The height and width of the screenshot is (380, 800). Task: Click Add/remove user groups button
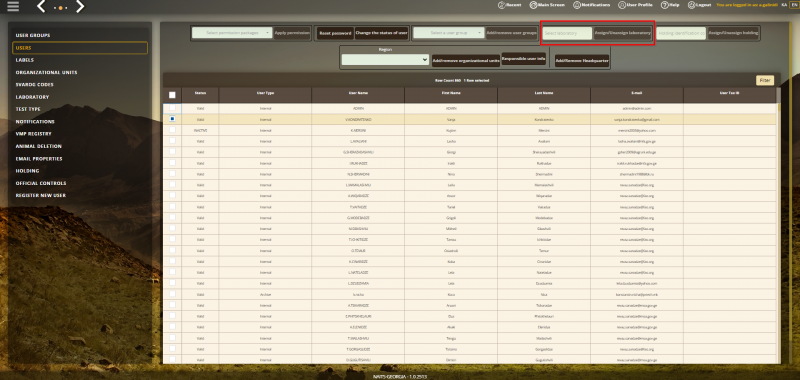pyautogui.click(x=512, y=33)
